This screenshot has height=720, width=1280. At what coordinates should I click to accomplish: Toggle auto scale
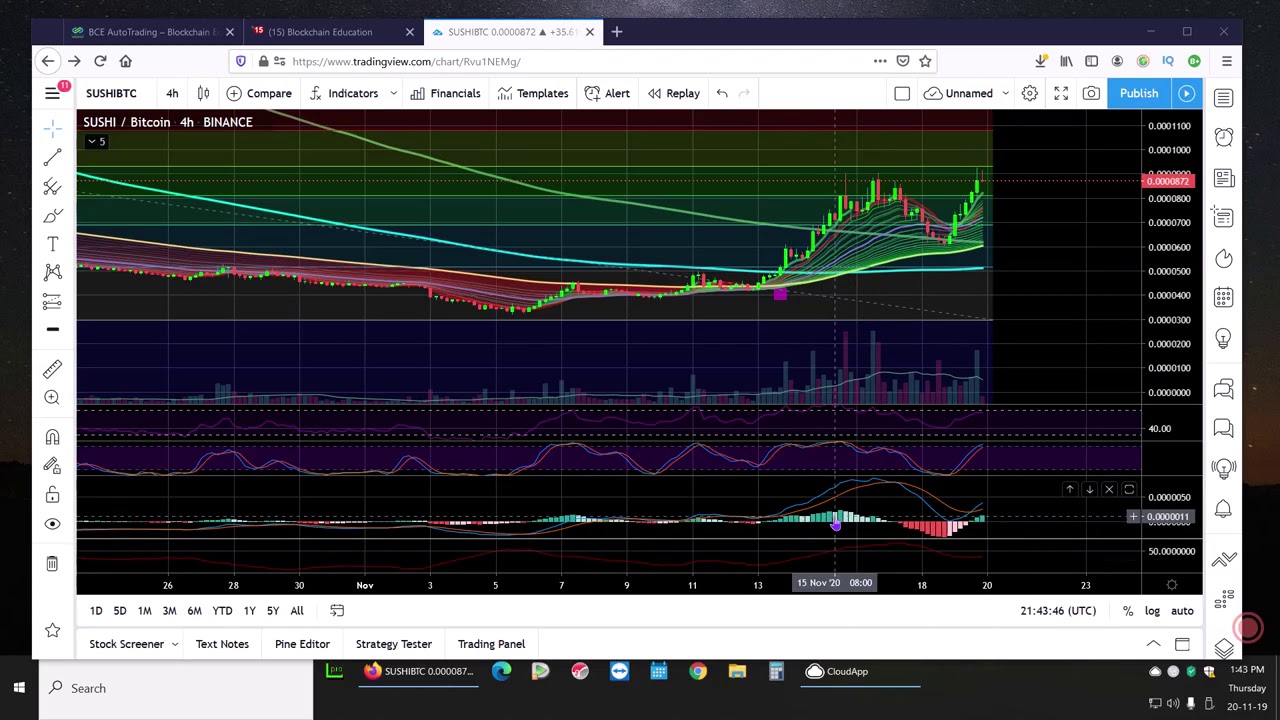(x=1182, y=611)
